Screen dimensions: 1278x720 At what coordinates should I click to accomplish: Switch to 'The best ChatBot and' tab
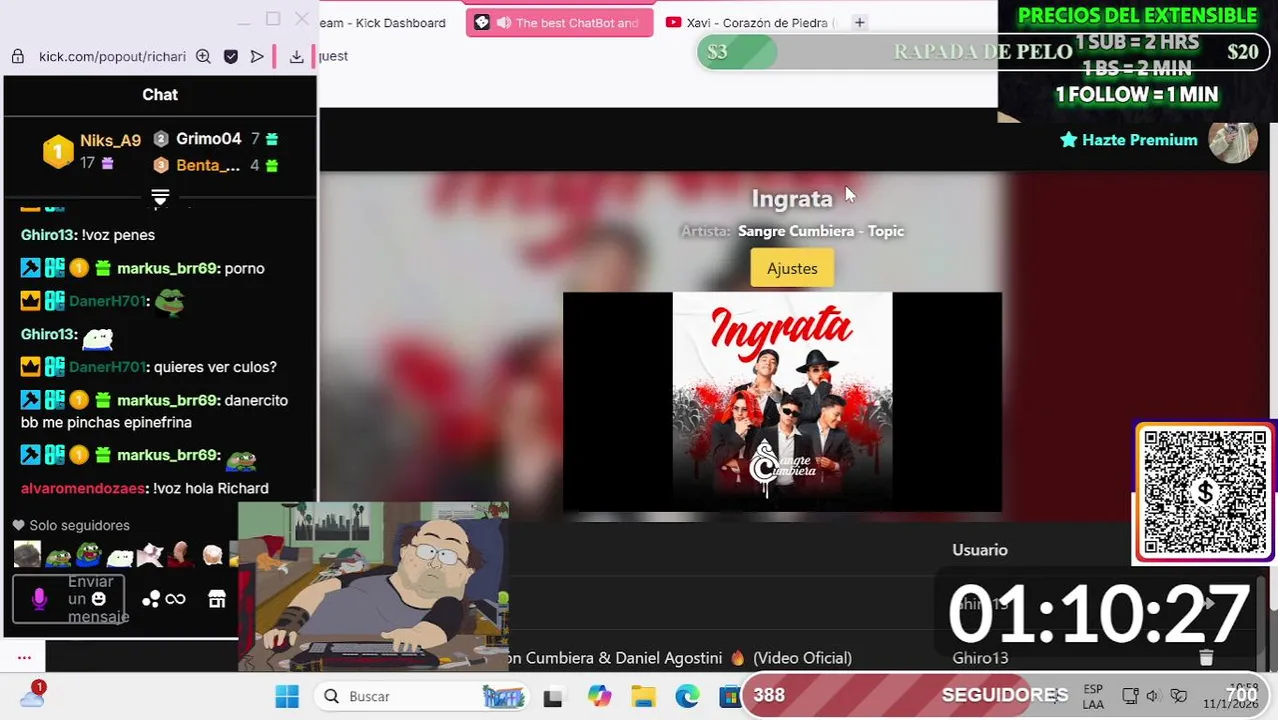click(559, 23)
